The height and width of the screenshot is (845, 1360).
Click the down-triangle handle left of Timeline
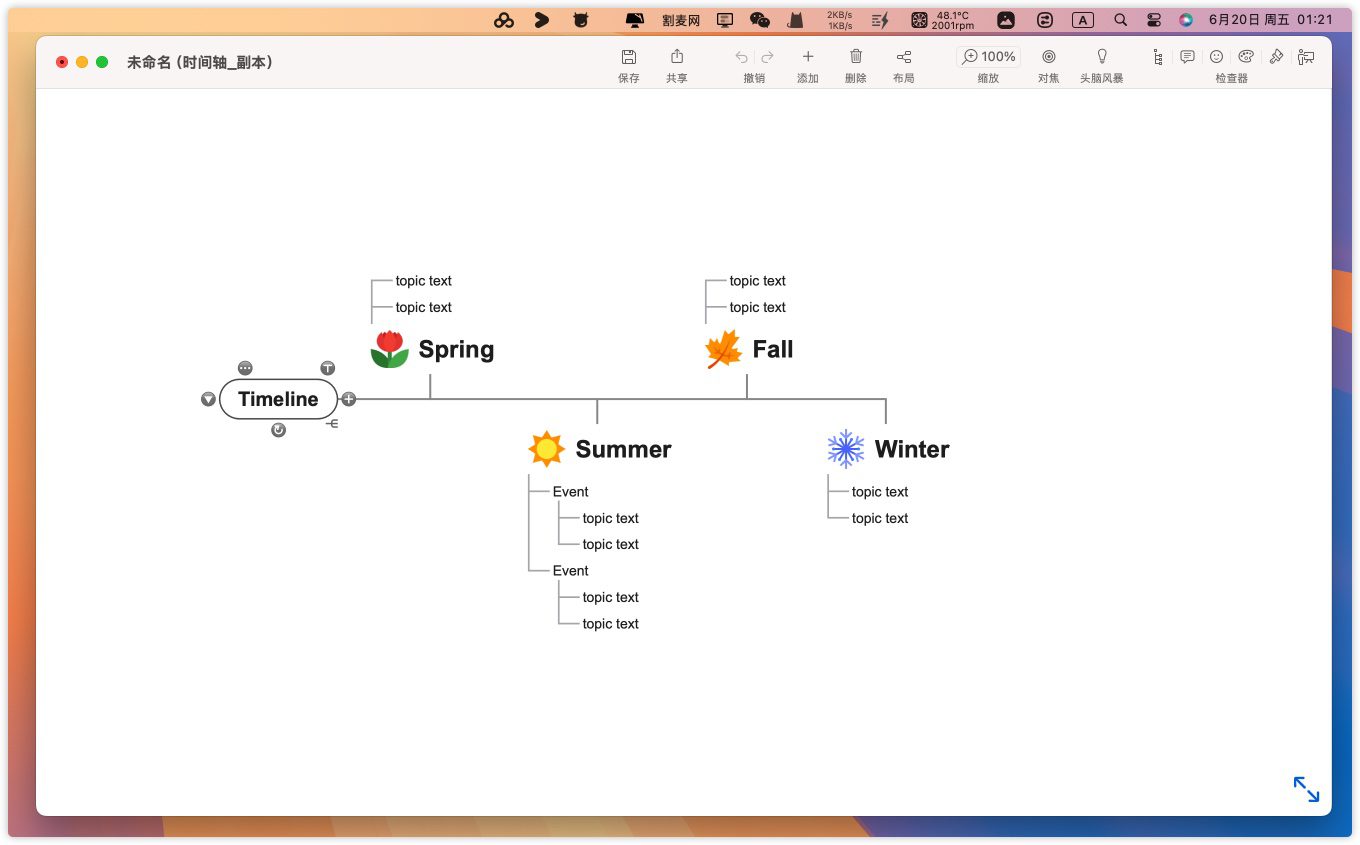(x=208, y=399)
